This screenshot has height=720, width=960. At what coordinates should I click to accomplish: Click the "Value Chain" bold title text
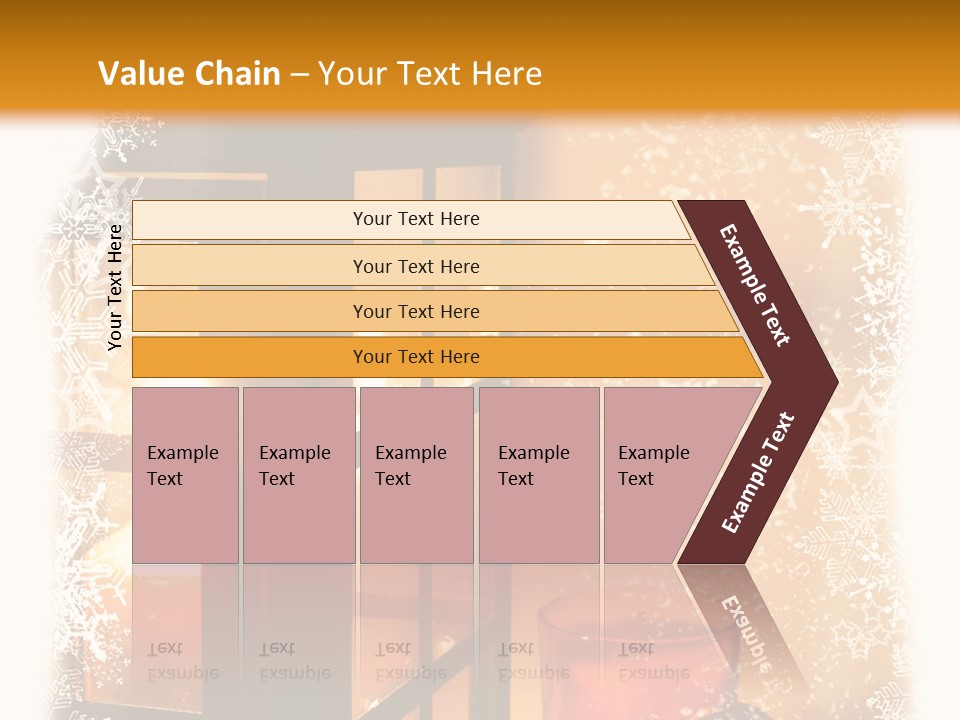click(189, 73)
